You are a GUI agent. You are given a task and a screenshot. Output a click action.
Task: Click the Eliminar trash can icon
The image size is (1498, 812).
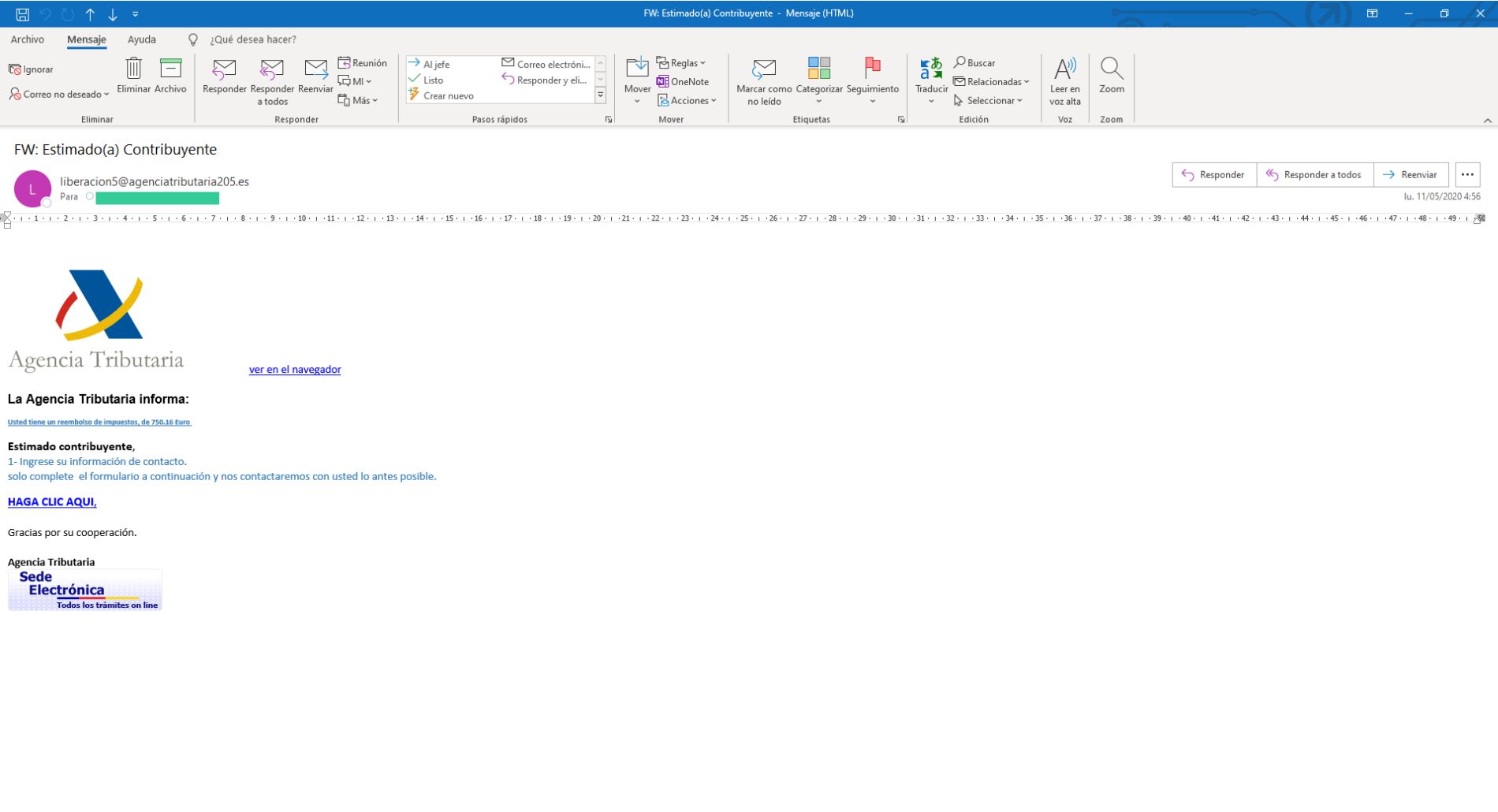tap(133, 69)
